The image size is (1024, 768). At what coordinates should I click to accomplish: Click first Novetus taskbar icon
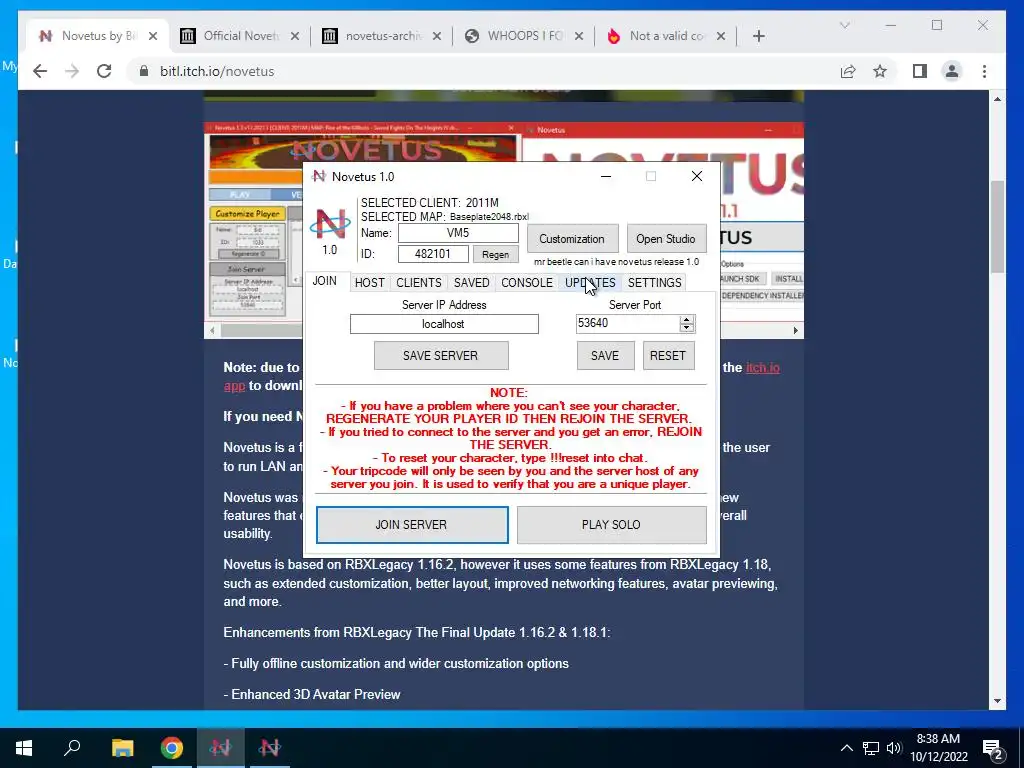(x=221, y=748)
